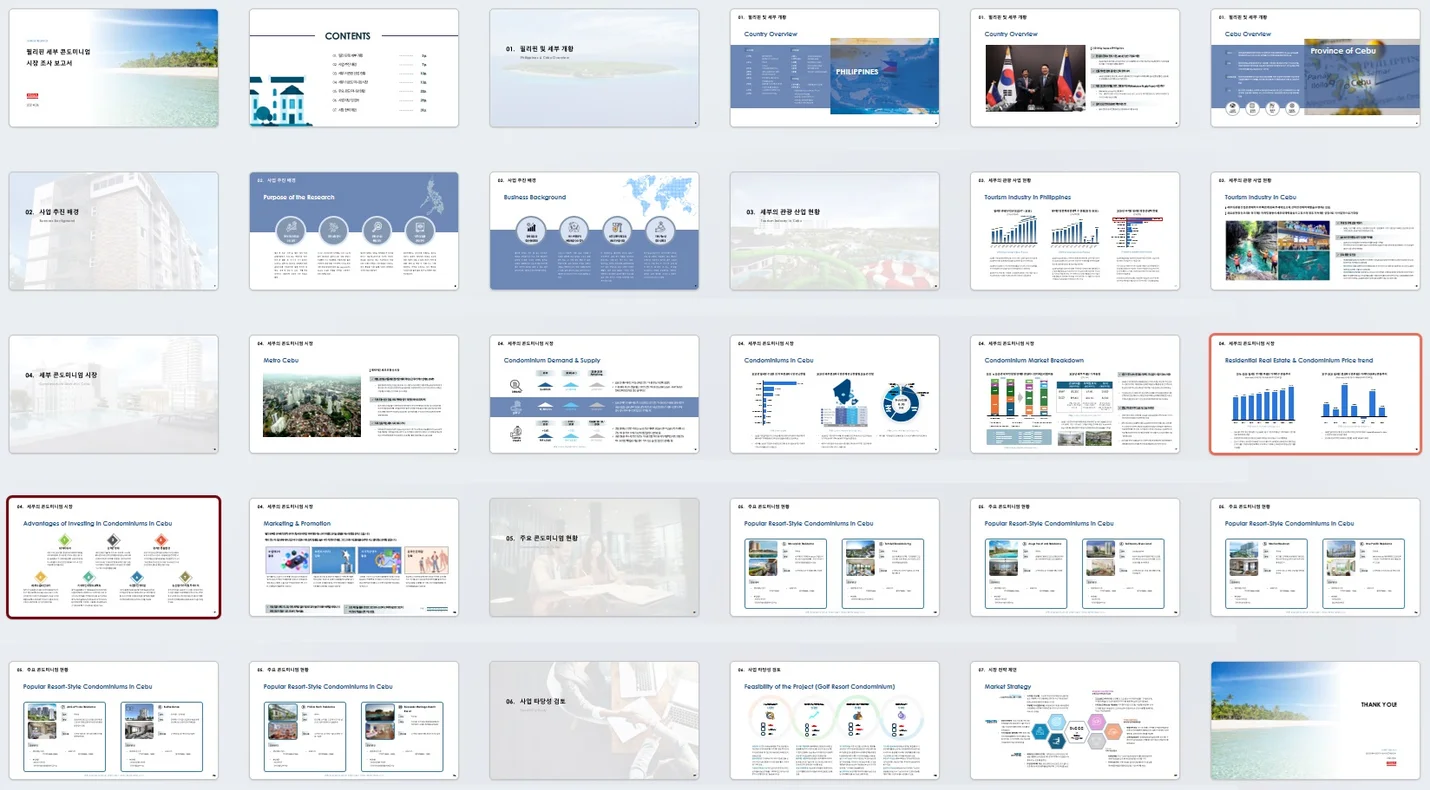The height and width of the screenshot is (790, 1430).
Task: Pick the Metro Cebu slide thumbnail
Action: tap(354, 394)
